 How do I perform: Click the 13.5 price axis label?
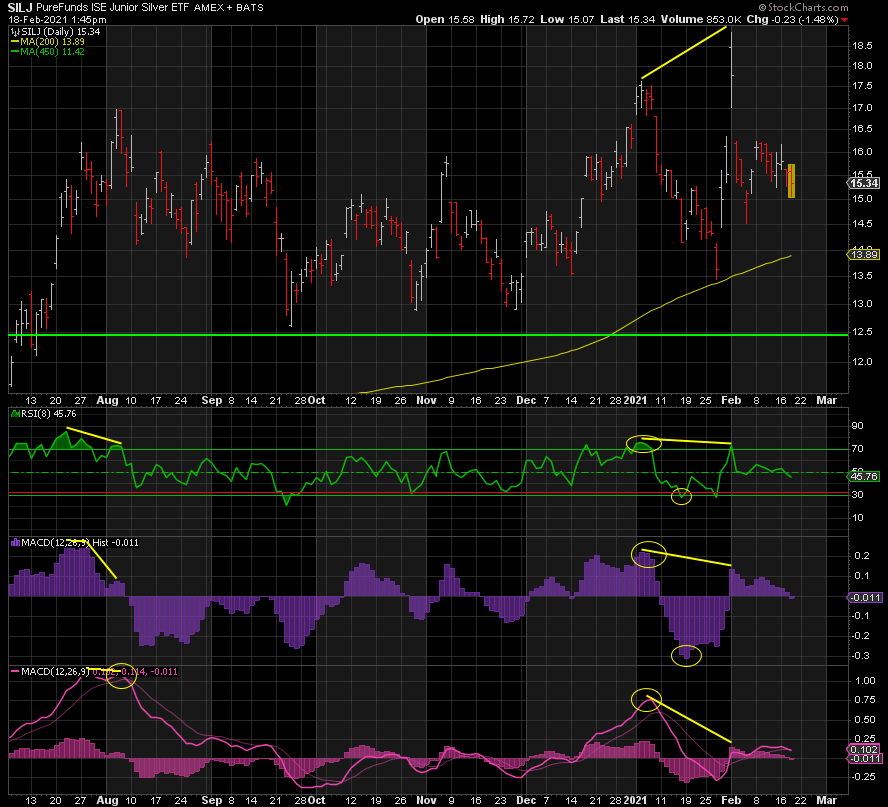point(862,276)
